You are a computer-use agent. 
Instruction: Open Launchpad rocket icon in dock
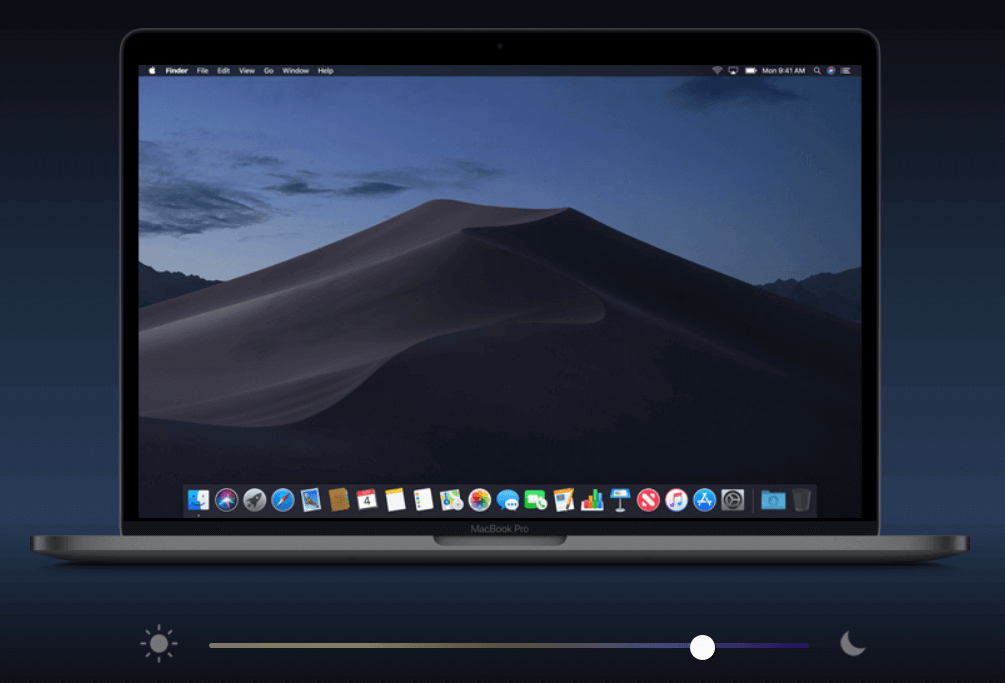(254, 500)
